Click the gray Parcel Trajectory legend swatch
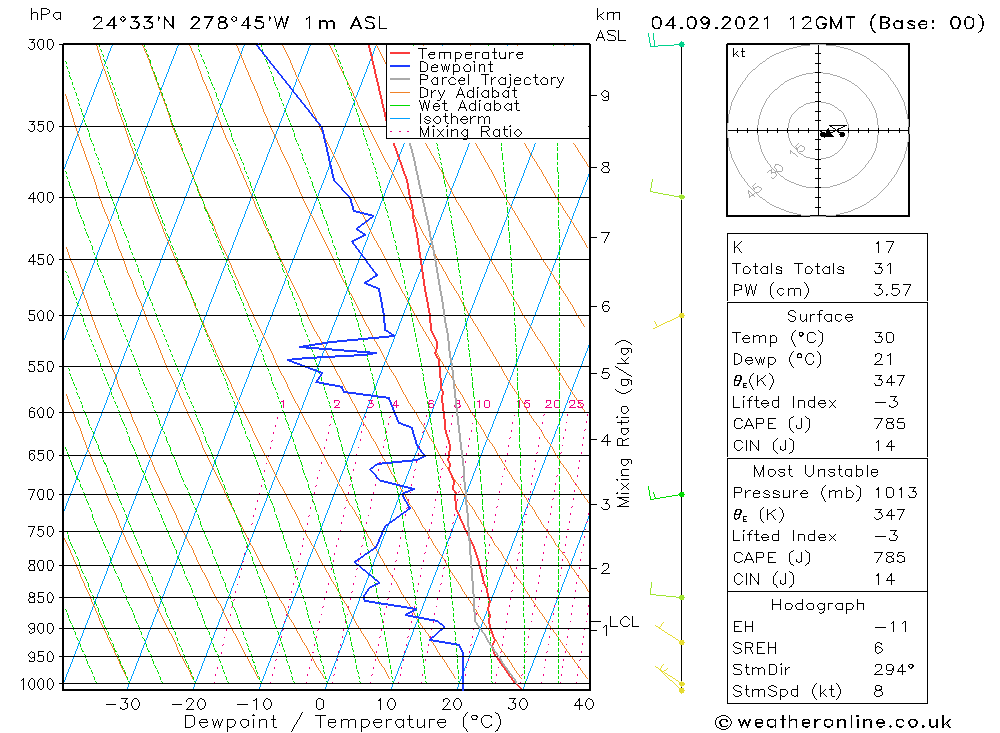Screen dimensions: 1000x733 [400, 80]
